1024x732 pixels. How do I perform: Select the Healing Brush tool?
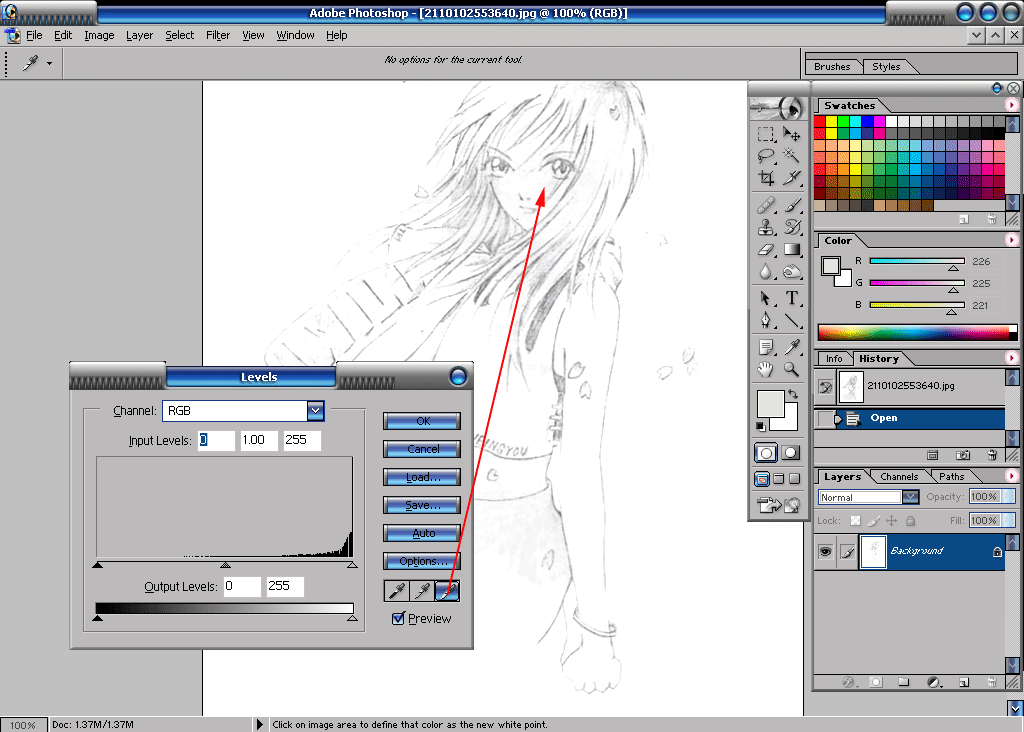pyautogui.click(x=766, y=206)
